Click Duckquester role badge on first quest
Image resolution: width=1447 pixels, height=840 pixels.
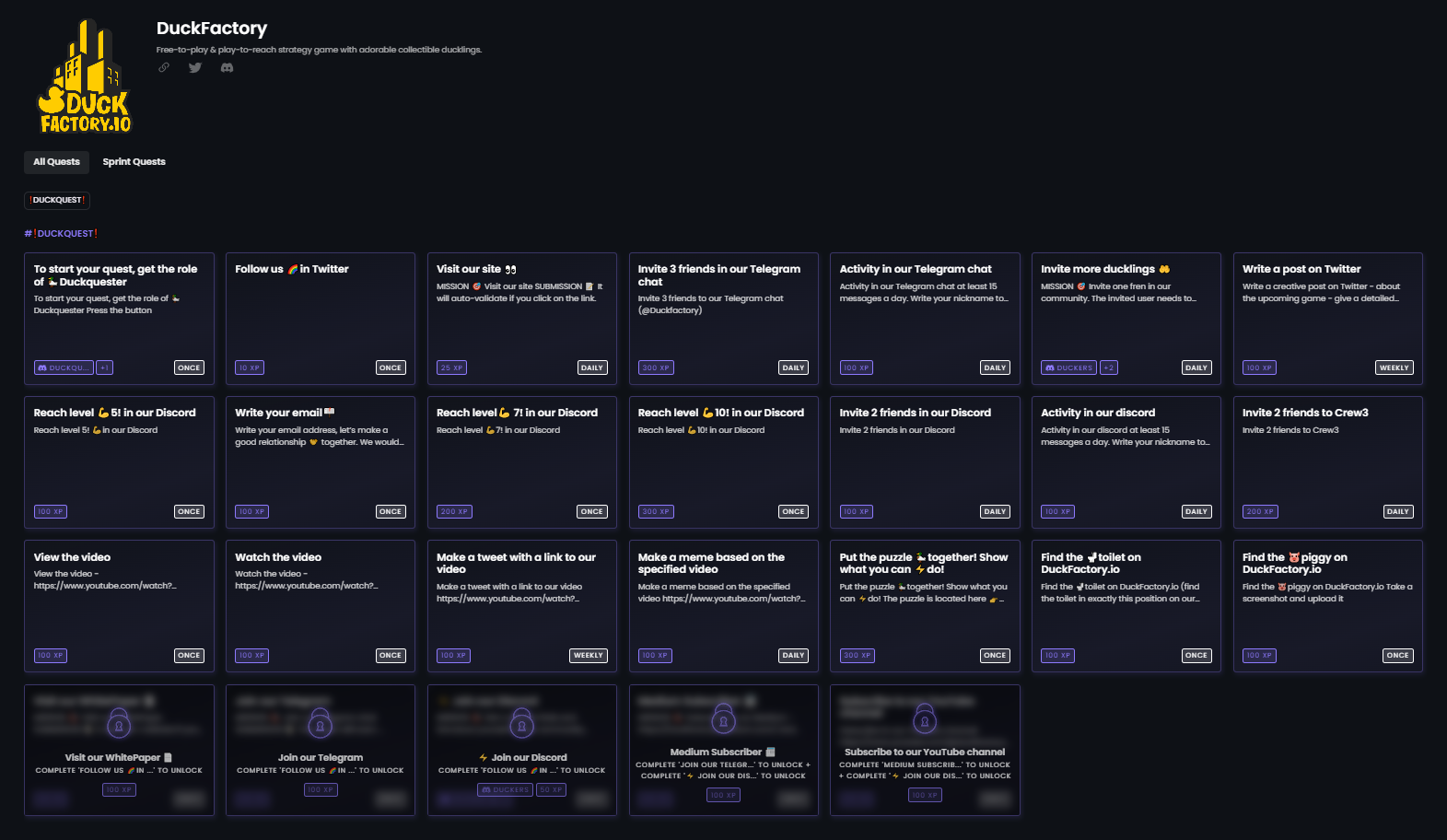pos(64,367)
